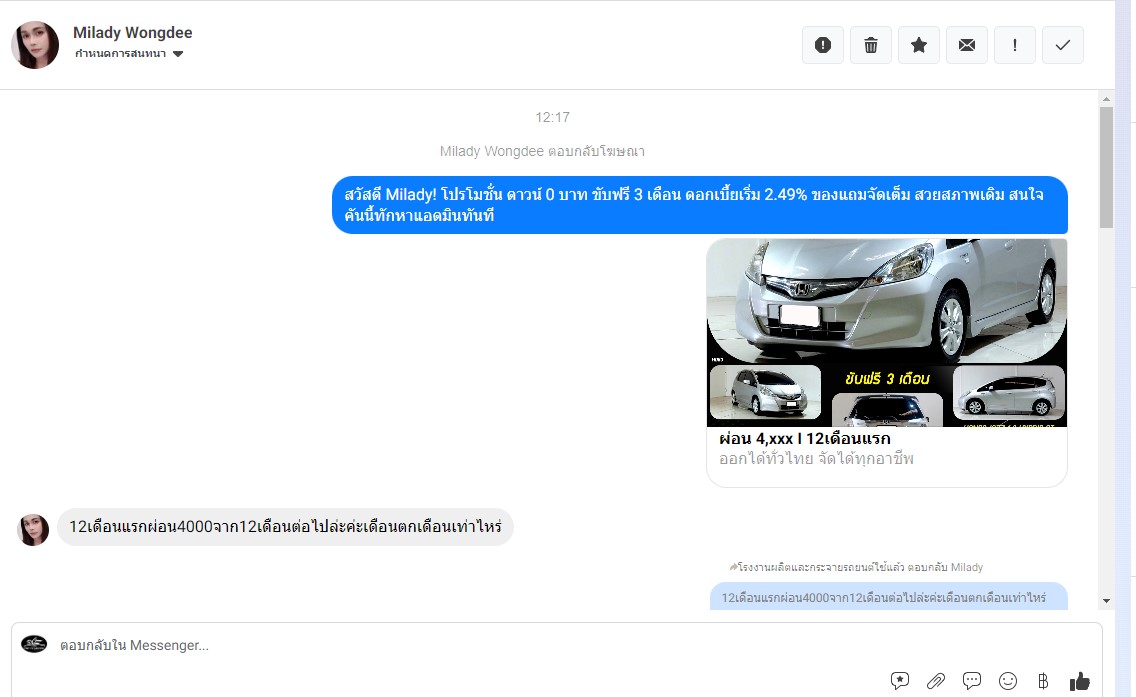This screenshot has width=1136, height=697.
Task: Open the emoji picker smiley icon
Action: tap(1008, 680)
